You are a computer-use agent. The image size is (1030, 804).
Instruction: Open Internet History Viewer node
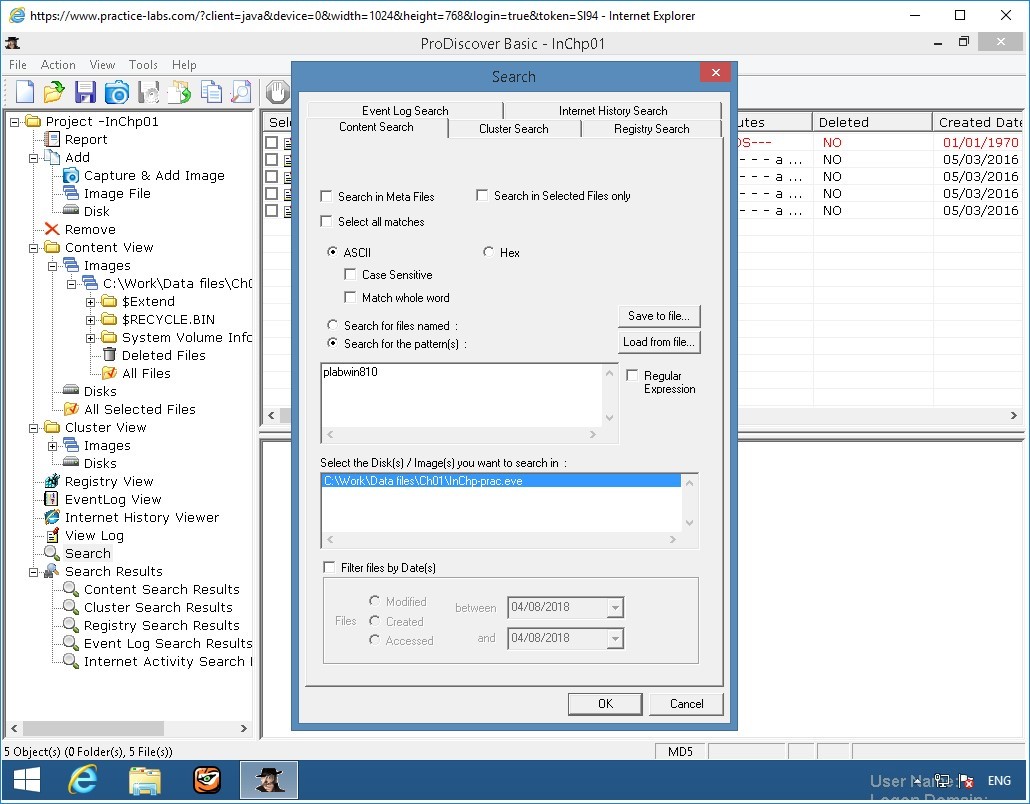pyautogui.click(x=141, y=518)
